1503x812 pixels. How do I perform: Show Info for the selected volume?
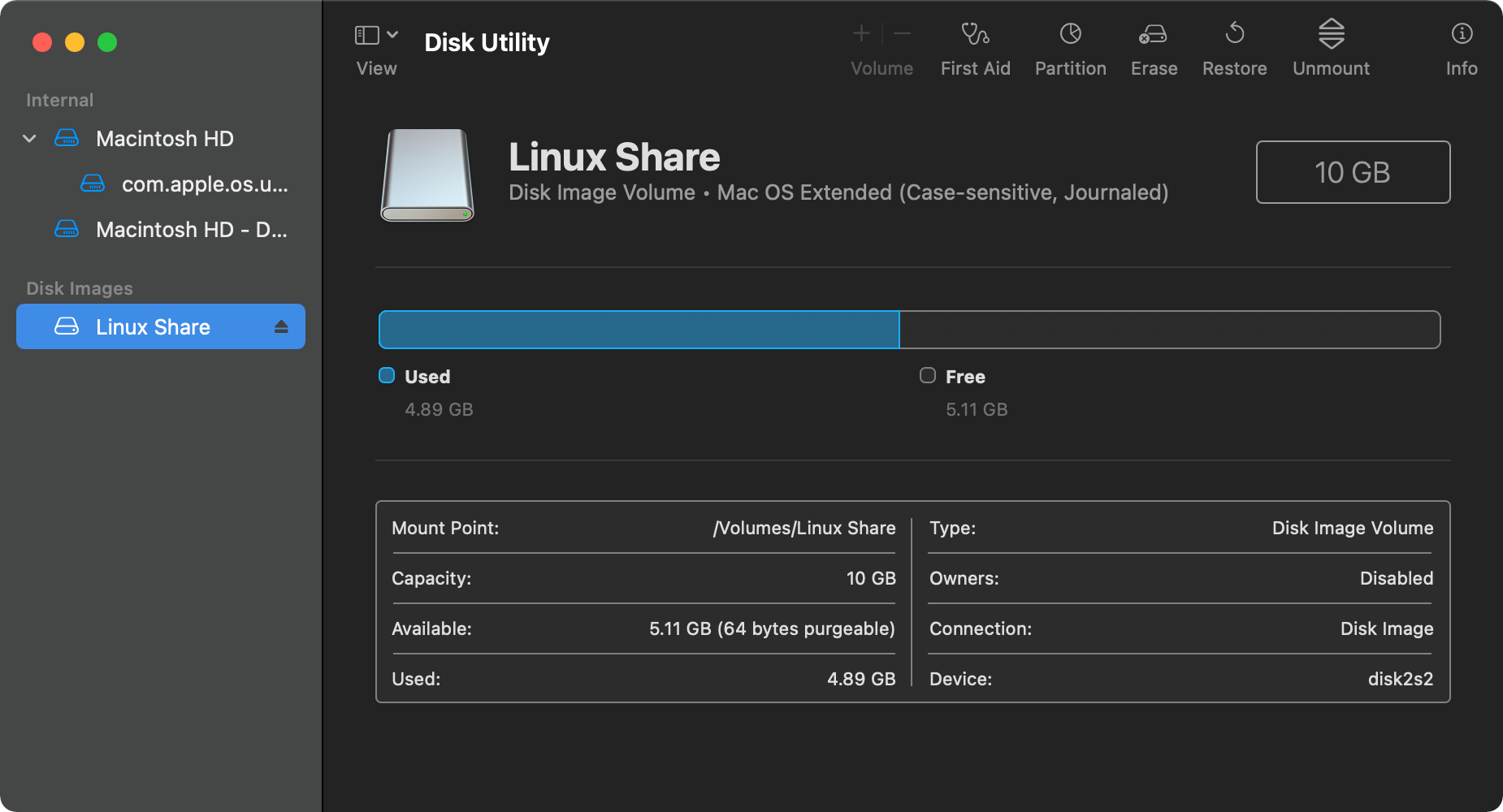[x=1462, y=33]
